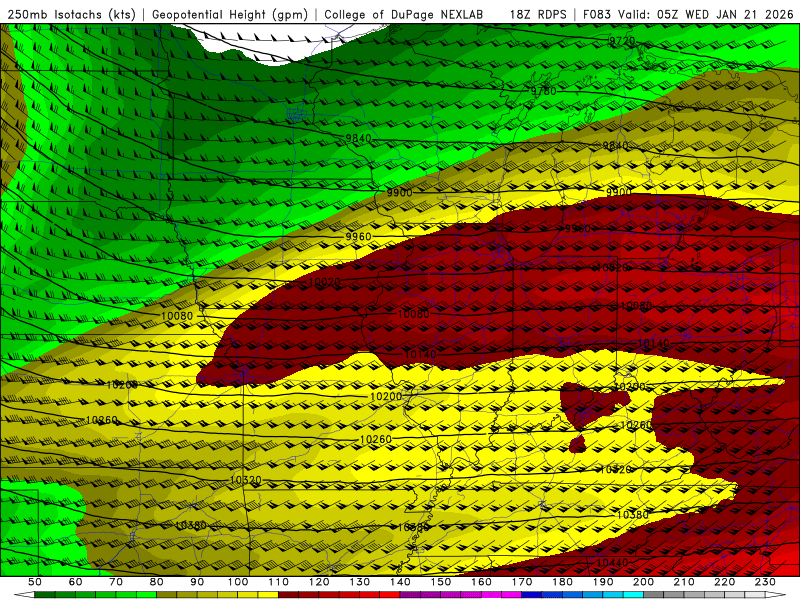Click the 130 label on the color scale
Screen dimensions: 800x600
(360, 582)
